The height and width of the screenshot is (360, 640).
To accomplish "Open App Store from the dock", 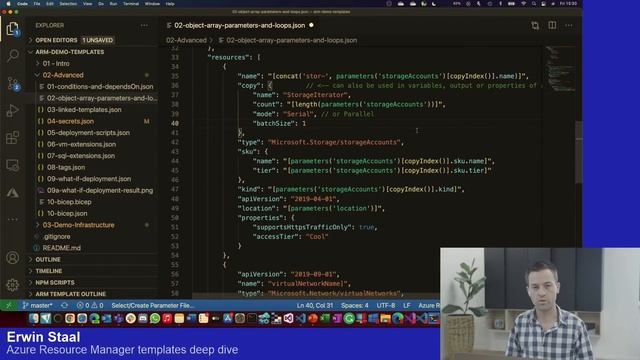I will (227, 318).
